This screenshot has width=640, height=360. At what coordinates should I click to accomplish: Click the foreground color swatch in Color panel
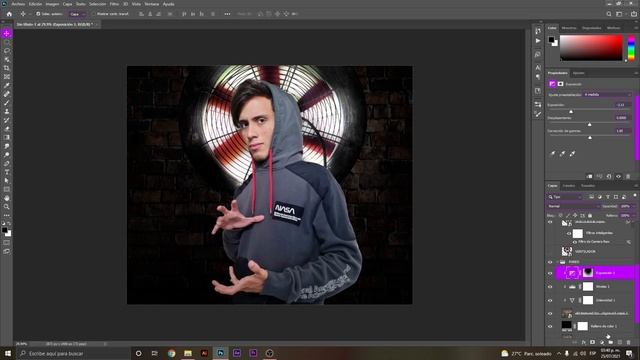[551, 40]
